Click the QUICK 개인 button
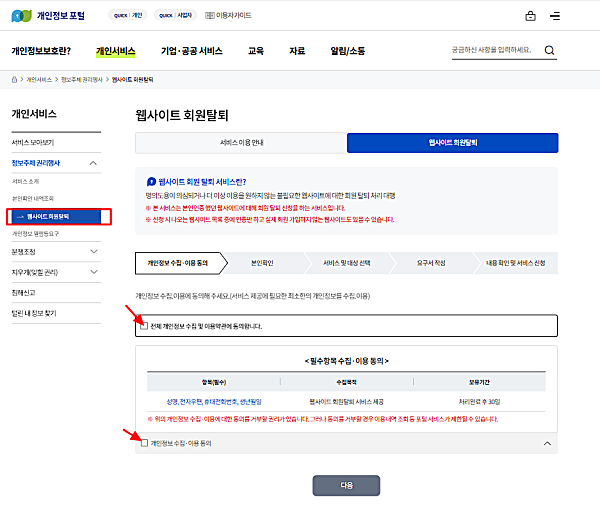The height and width of the screenshot is (518, 600). (x=128, y=15)
